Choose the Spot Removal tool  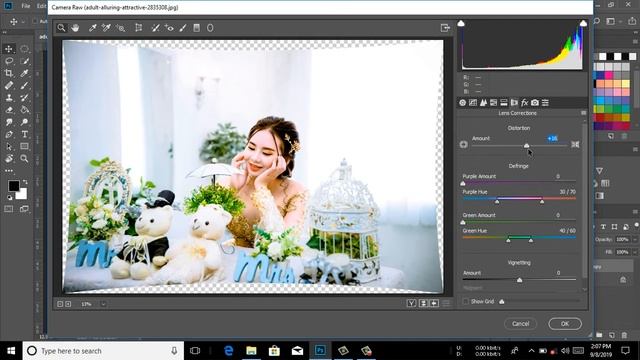[x=156, y=28]
